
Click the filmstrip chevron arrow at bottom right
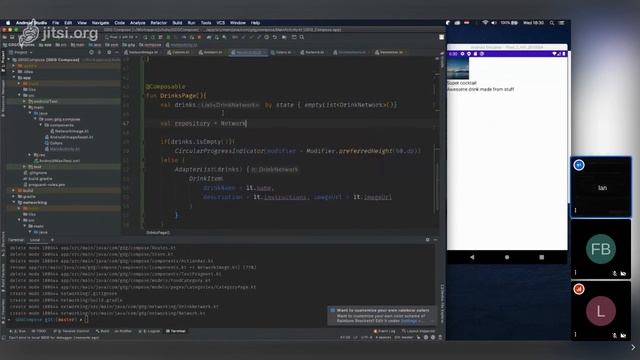(633, 347)
